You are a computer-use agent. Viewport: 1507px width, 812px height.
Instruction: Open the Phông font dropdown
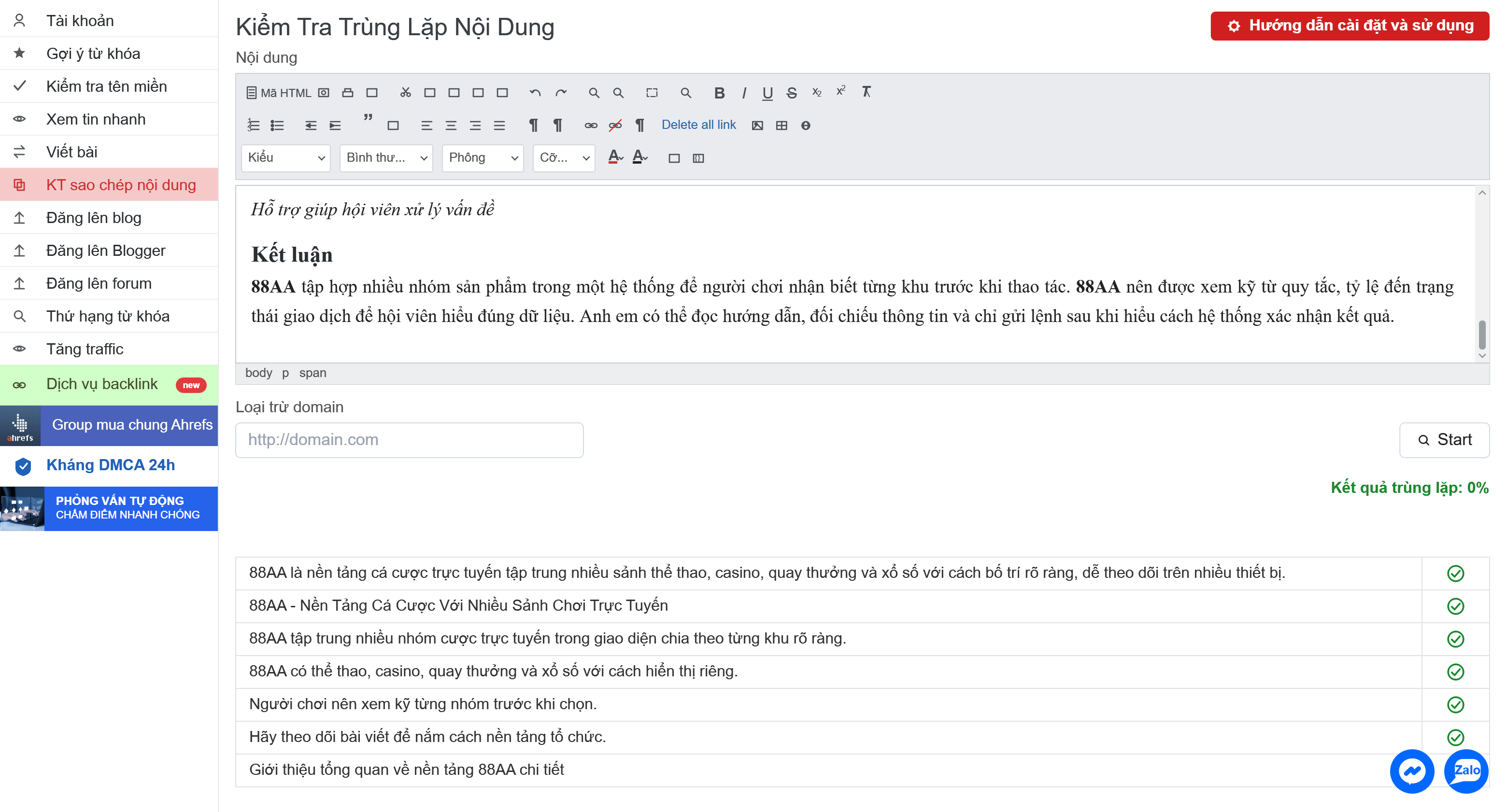pyautogui.click(x=483, y=158)
